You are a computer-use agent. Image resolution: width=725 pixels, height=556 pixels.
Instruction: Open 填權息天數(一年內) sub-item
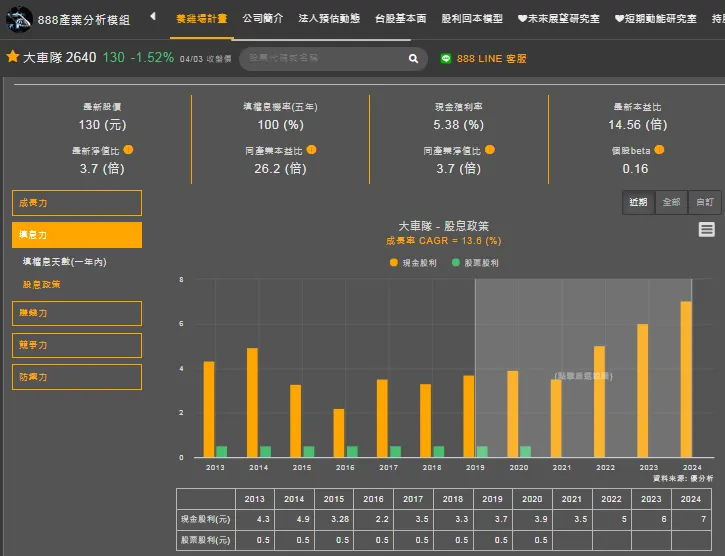pyautogui.click(x=65, y=262)
